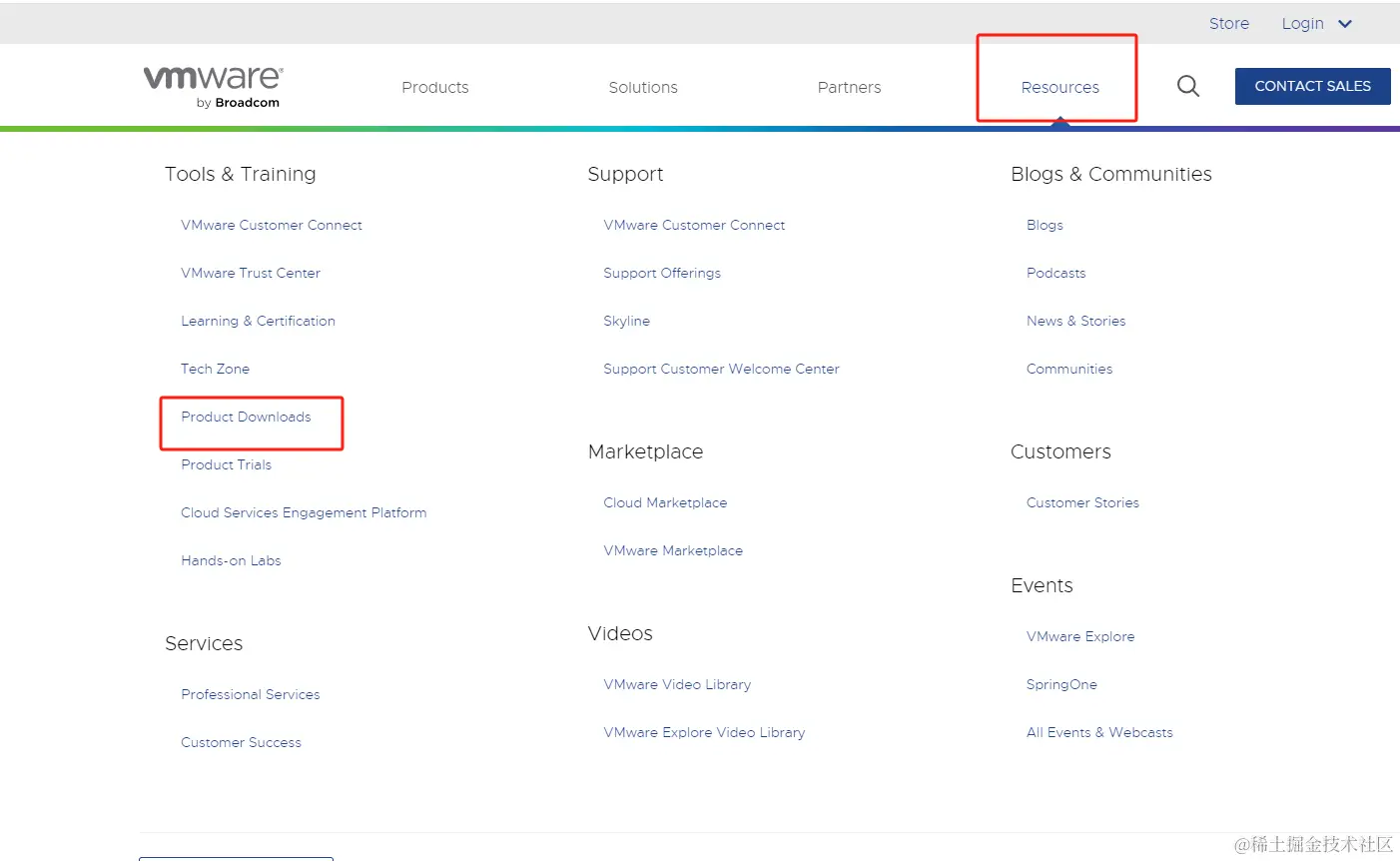1400x861 pixels.
Task: Open VMware Explore event link
Action: (1080, 636)
